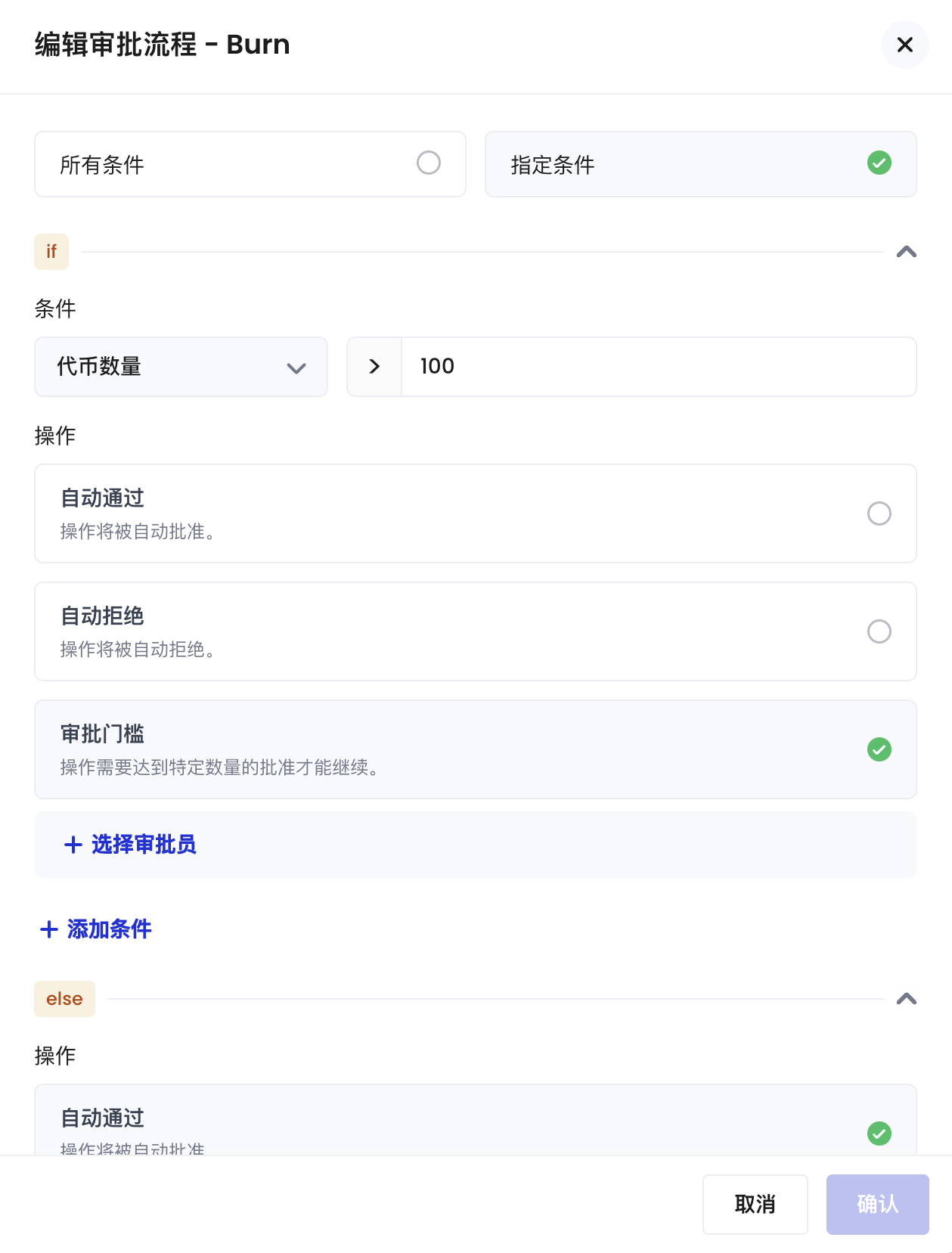Click the comparison operator '>' button
The image size is (952, 1253).
point(374,366)
